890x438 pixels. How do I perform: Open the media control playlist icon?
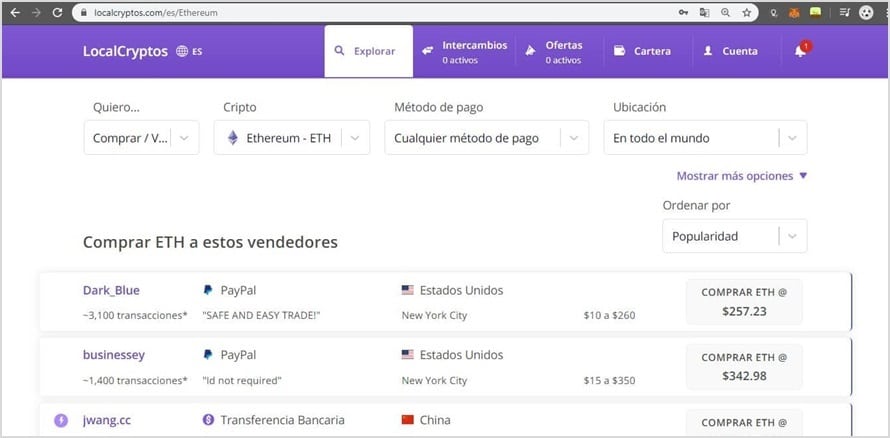(x=845, y=12)
